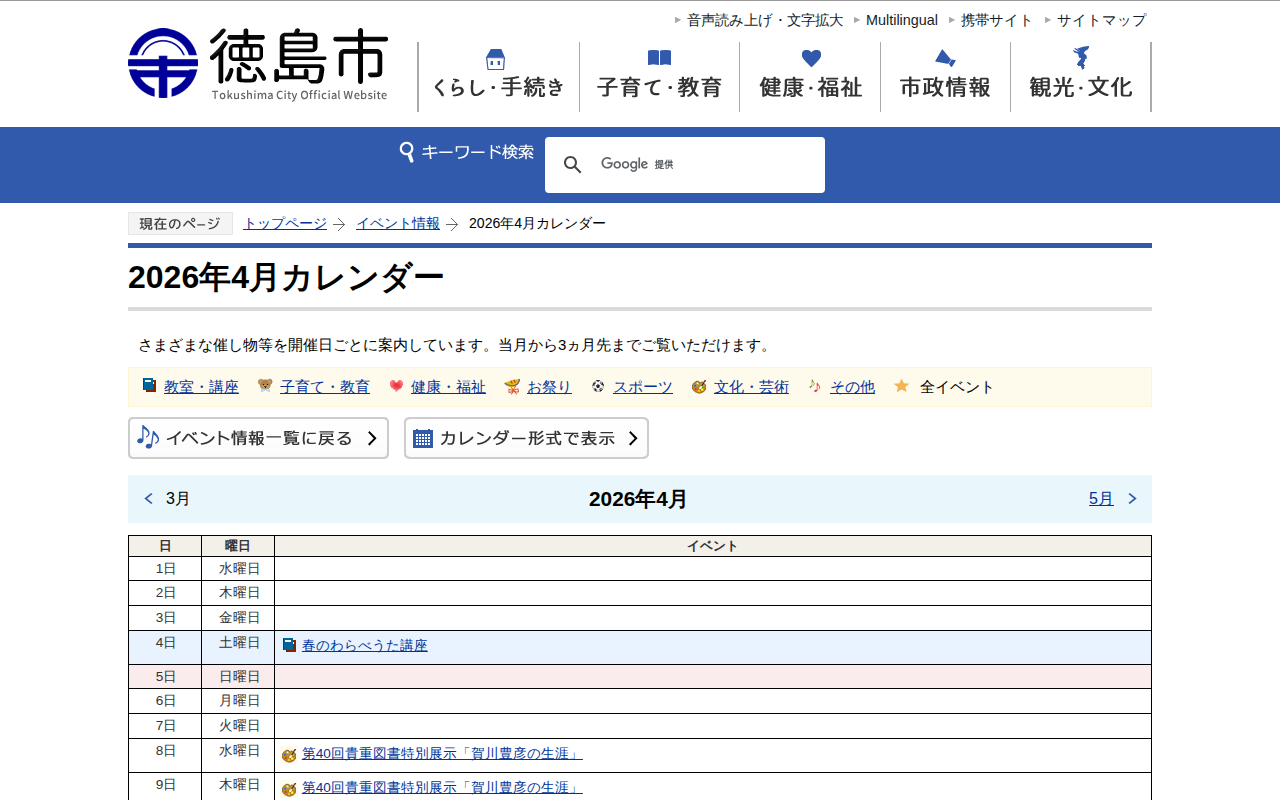Open the くらし・手続き house icon menu
Viewport: 1280px width, 800px height.
(x=496, y=59)
